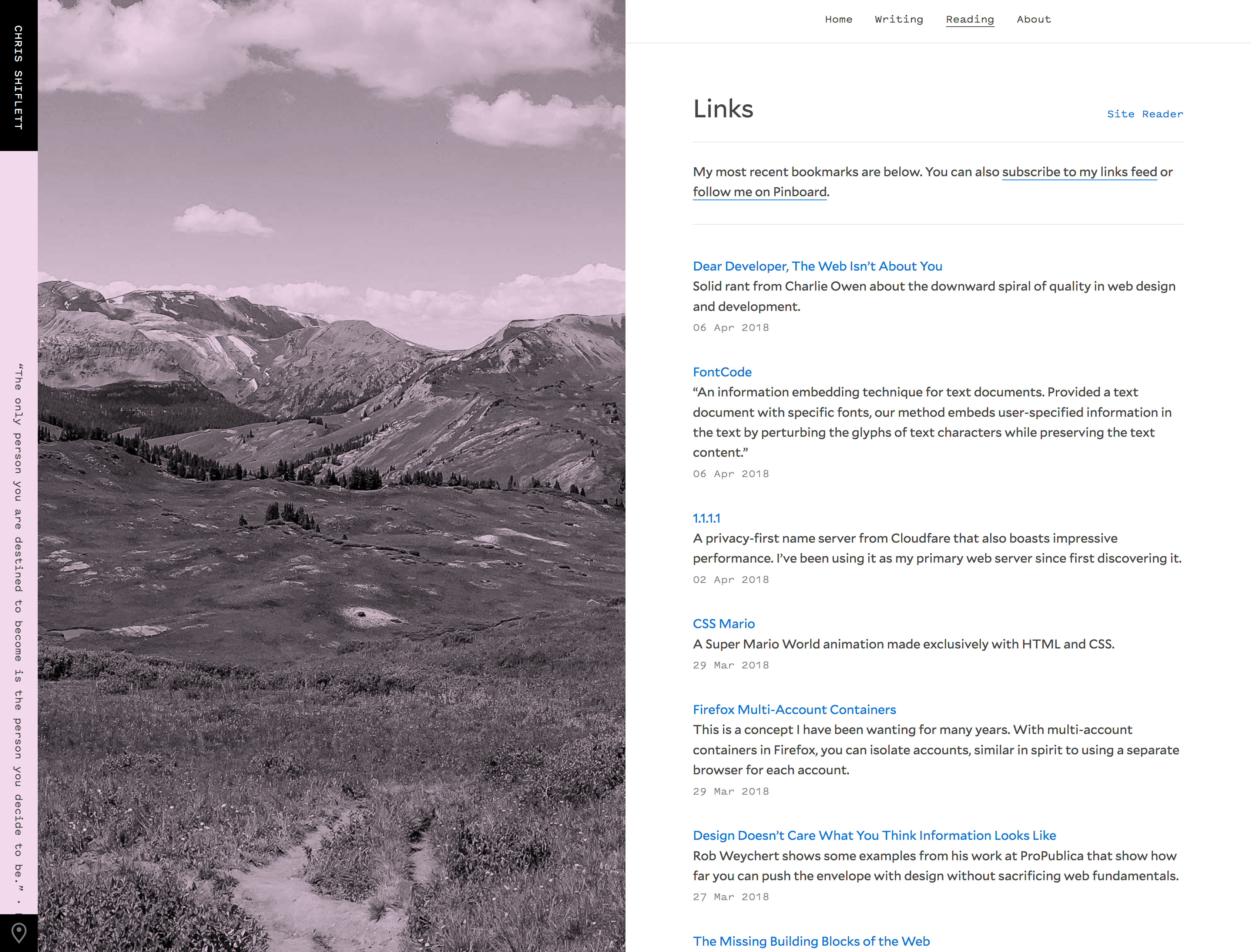Go to the Writing section
This screenshot has height=952, width=1251.
899,19
